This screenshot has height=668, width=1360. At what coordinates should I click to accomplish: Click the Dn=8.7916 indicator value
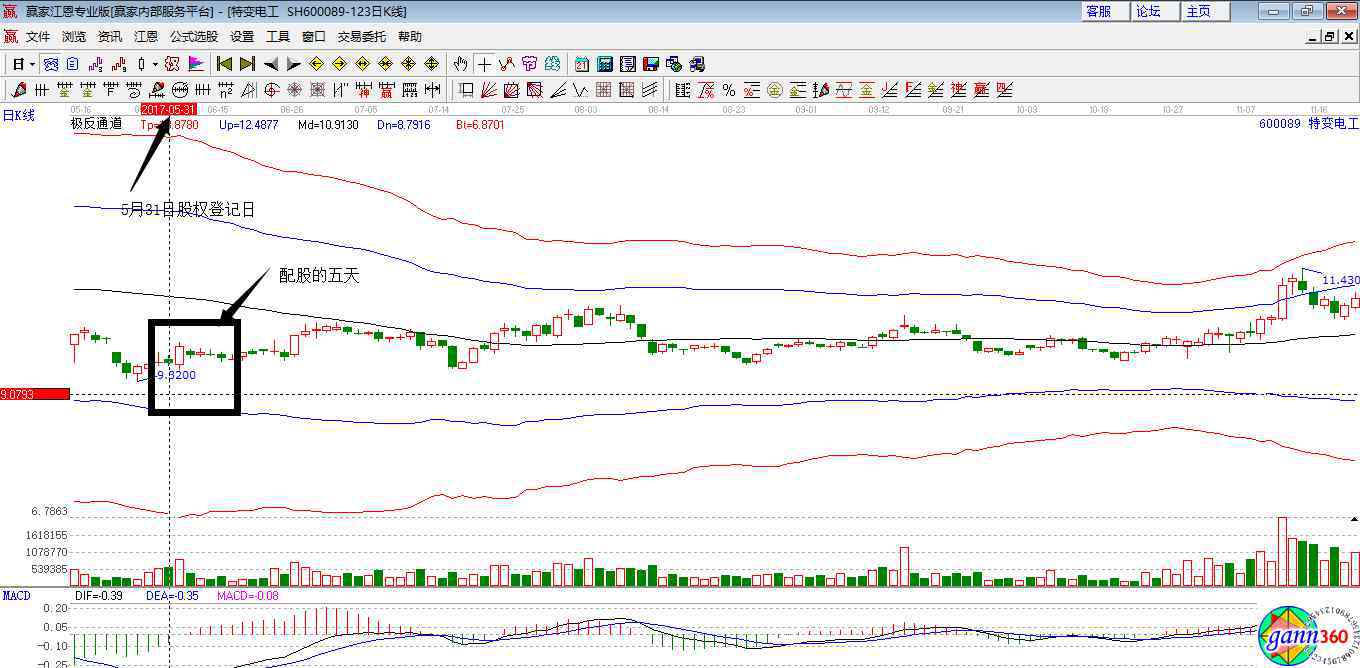pyautogui.click(x=404, y=125)
